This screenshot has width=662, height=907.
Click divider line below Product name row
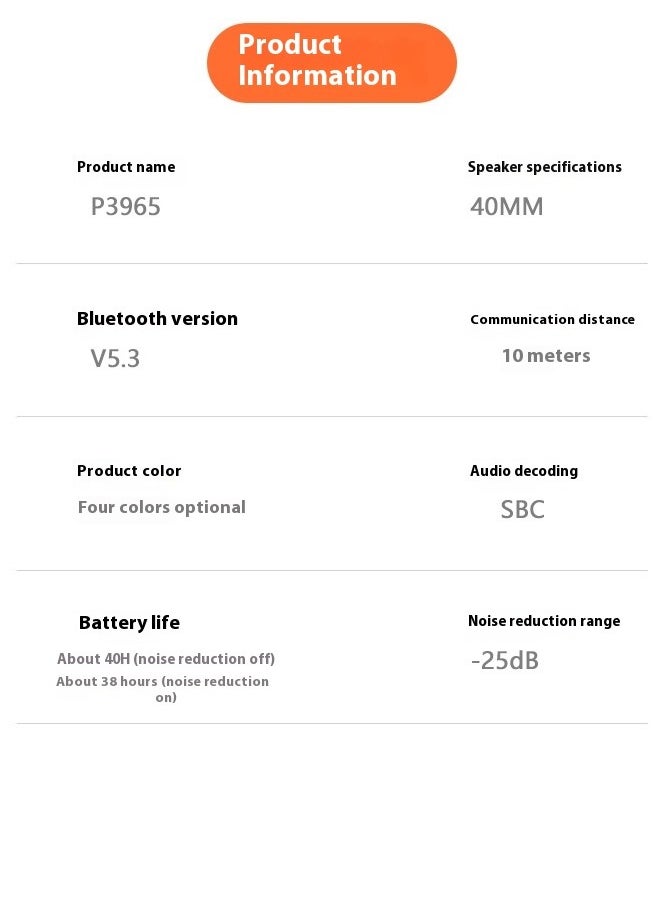coord(332,263)
